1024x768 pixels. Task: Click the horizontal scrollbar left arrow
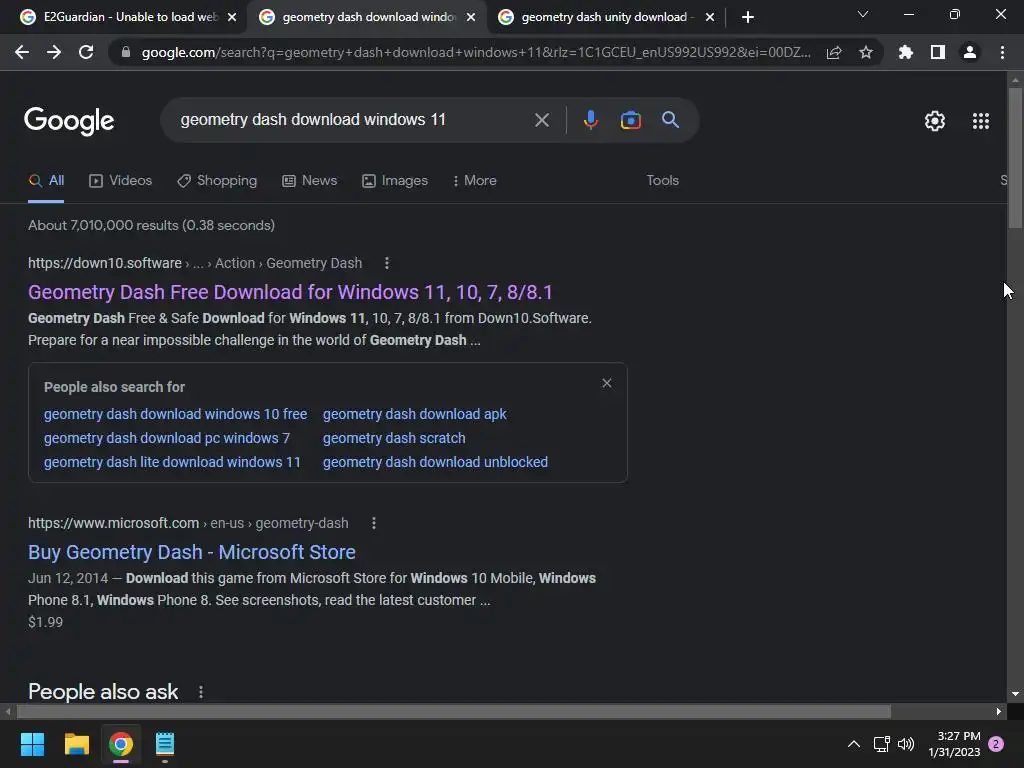[7, 711]
